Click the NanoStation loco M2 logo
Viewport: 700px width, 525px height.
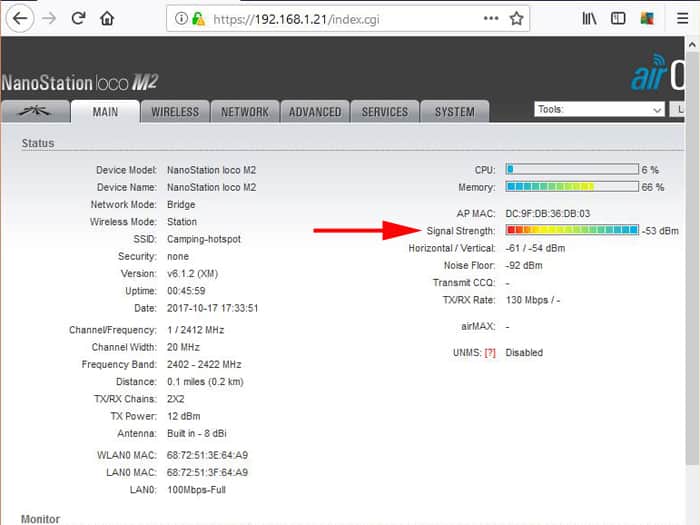(x=79, y=83)
